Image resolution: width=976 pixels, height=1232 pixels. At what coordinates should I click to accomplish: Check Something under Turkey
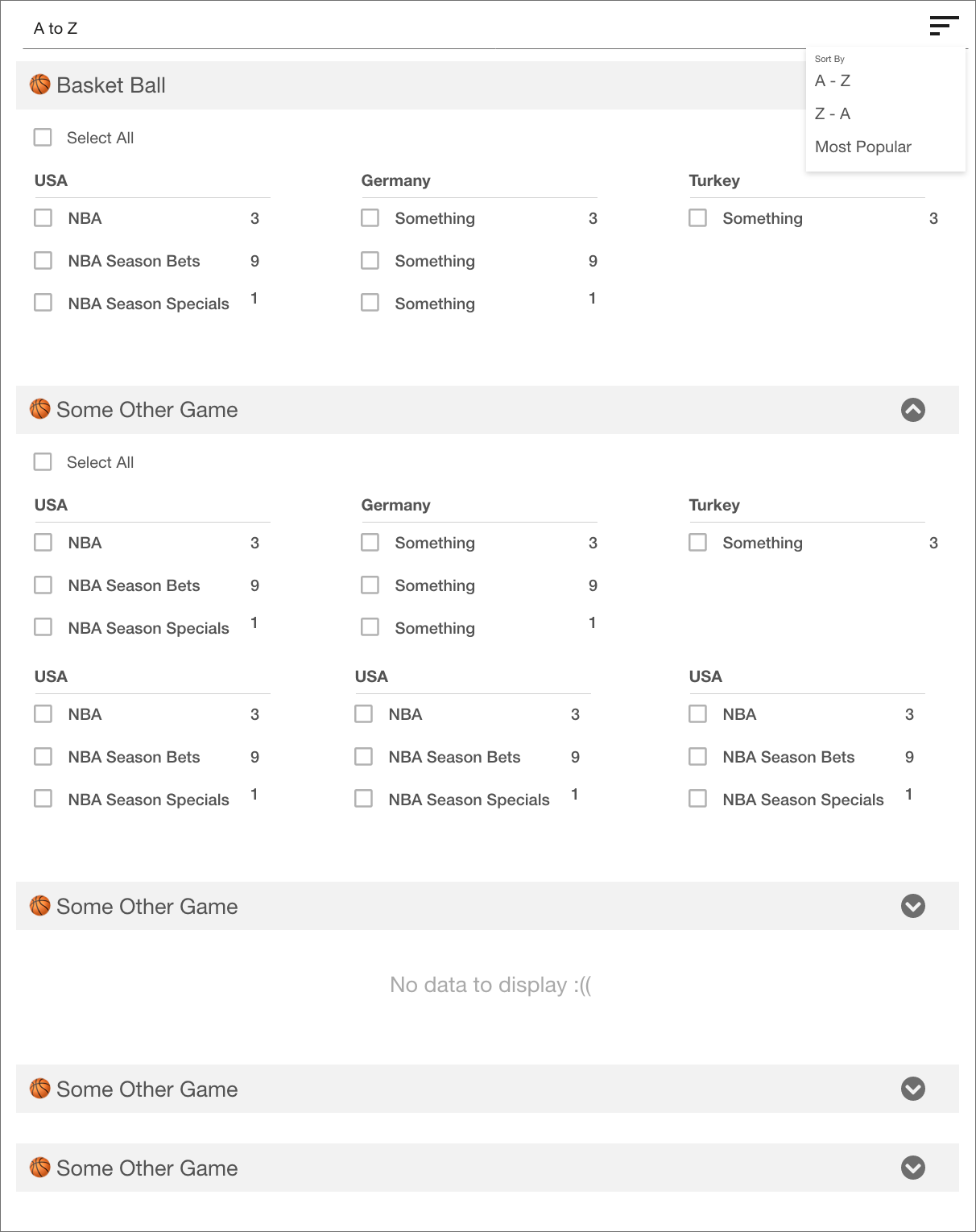(x=697, y=217)
